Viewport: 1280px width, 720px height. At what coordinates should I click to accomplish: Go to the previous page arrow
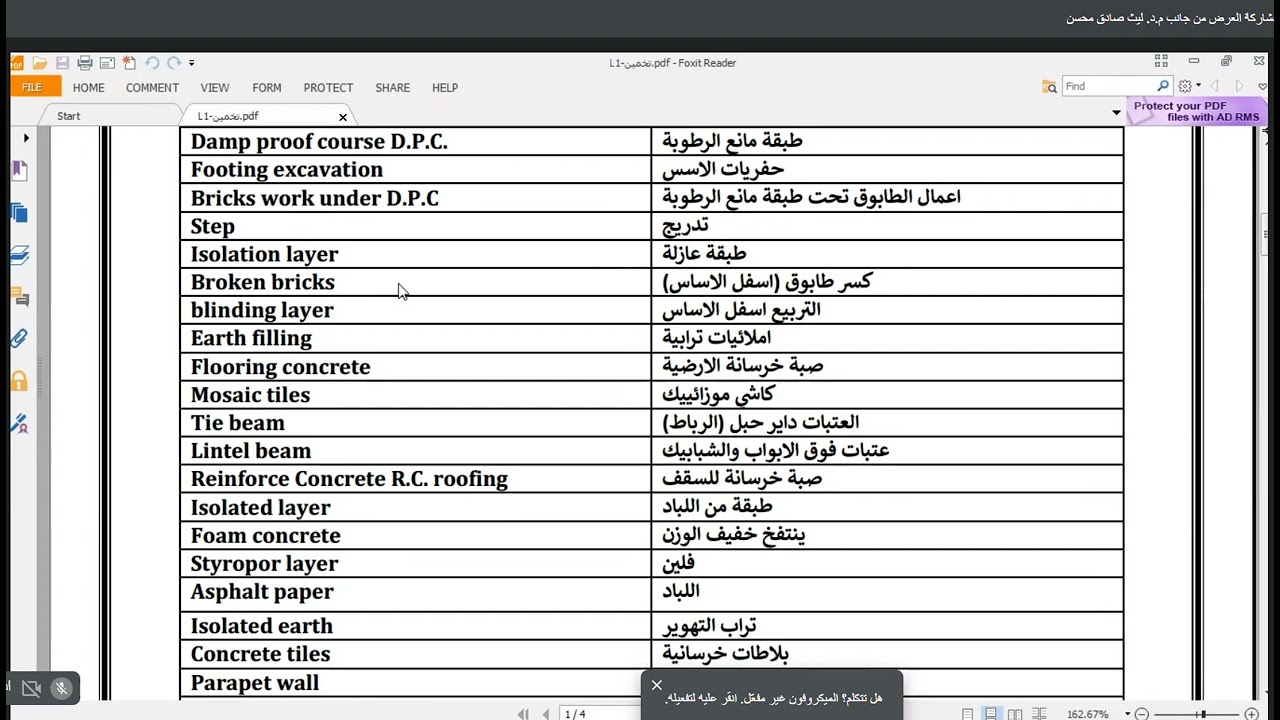click(545, 714)
